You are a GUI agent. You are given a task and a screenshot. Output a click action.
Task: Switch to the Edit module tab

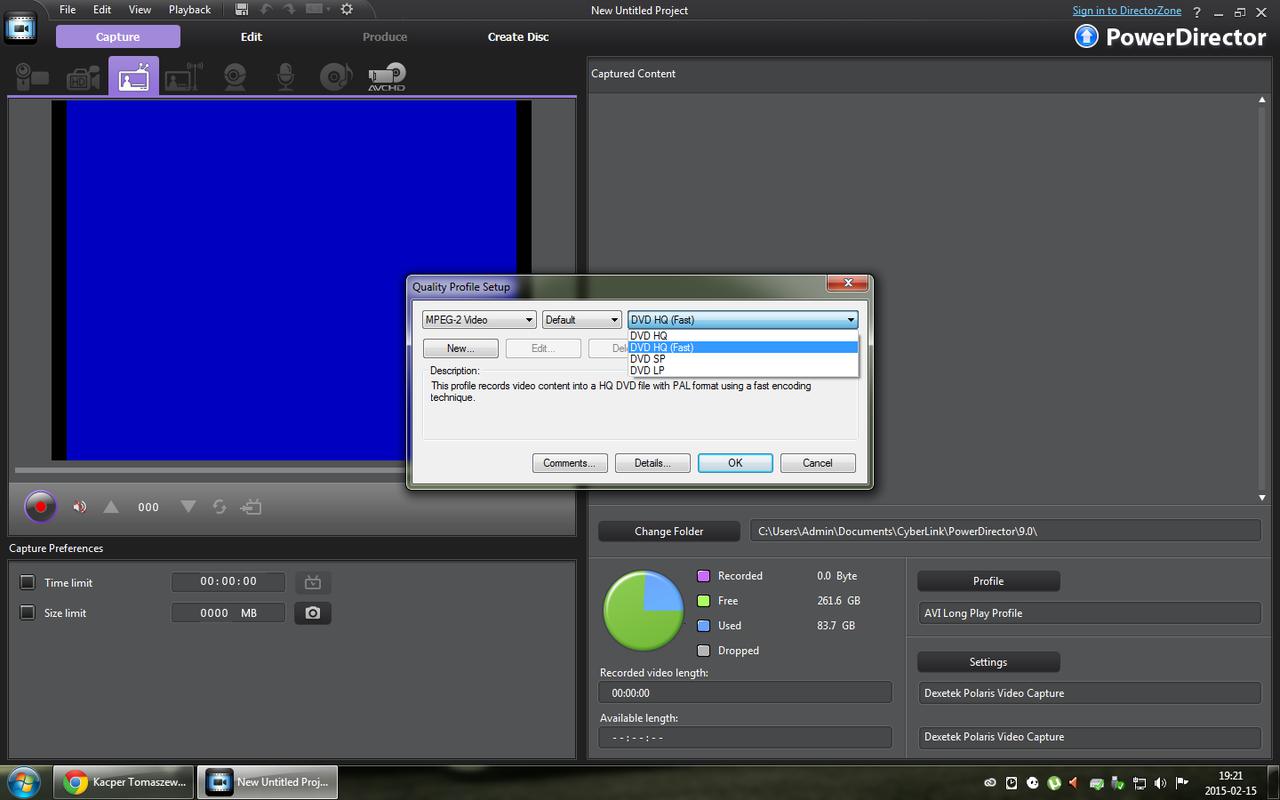(251, 37)
